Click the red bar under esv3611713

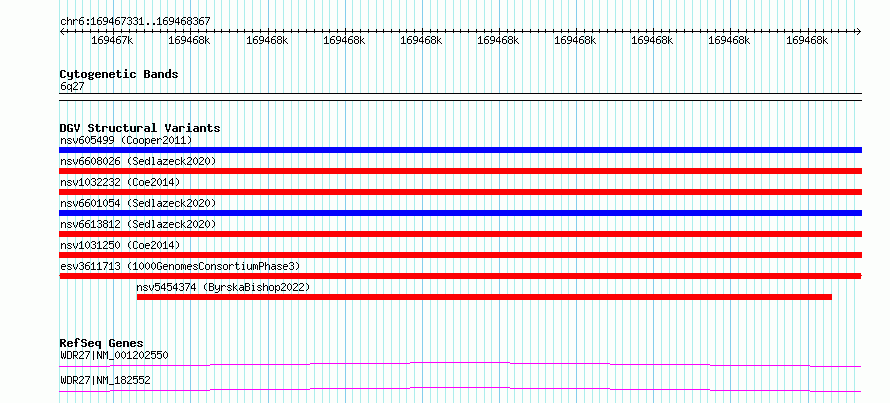click(x=460, y=276)
